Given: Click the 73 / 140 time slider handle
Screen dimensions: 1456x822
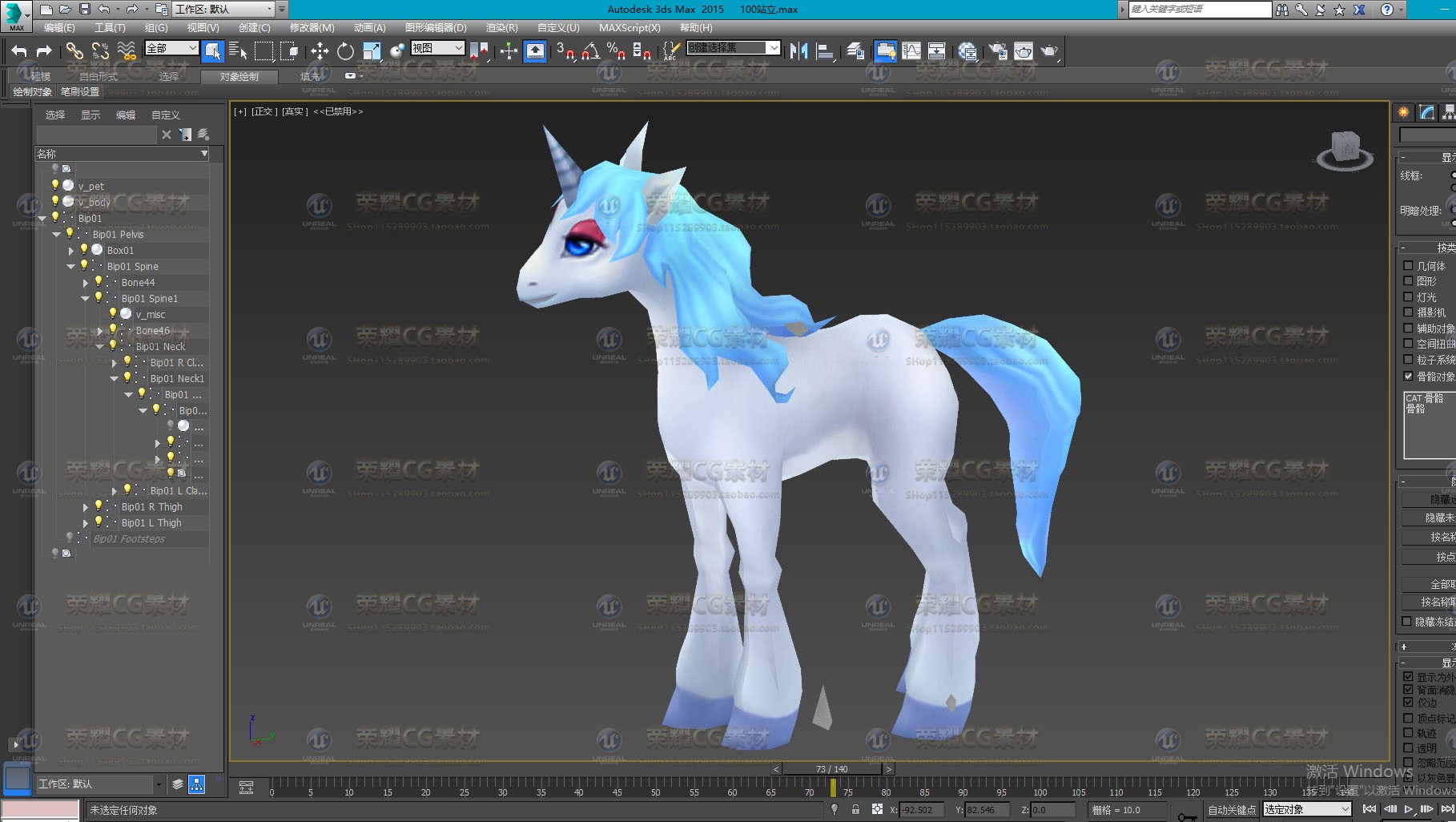Looking at the screenshot, I should click(x=832, y=769).
